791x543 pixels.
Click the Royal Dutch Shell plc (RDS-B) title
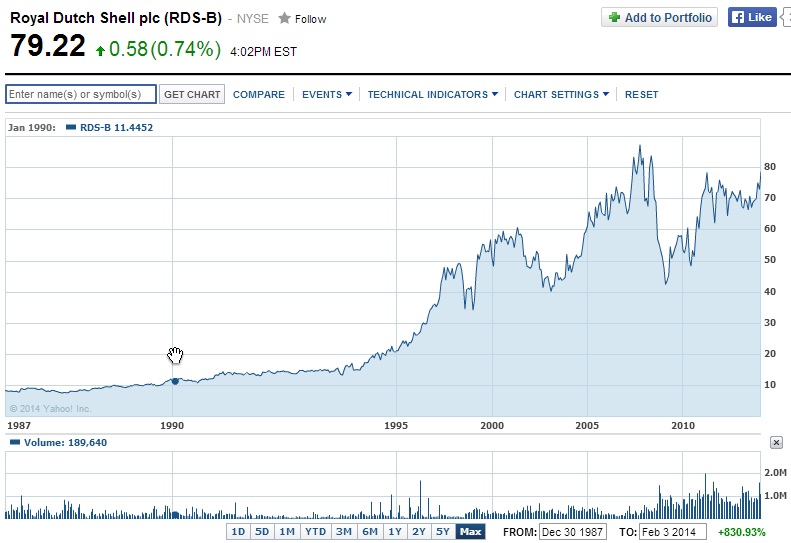click(x=116, y=18)
